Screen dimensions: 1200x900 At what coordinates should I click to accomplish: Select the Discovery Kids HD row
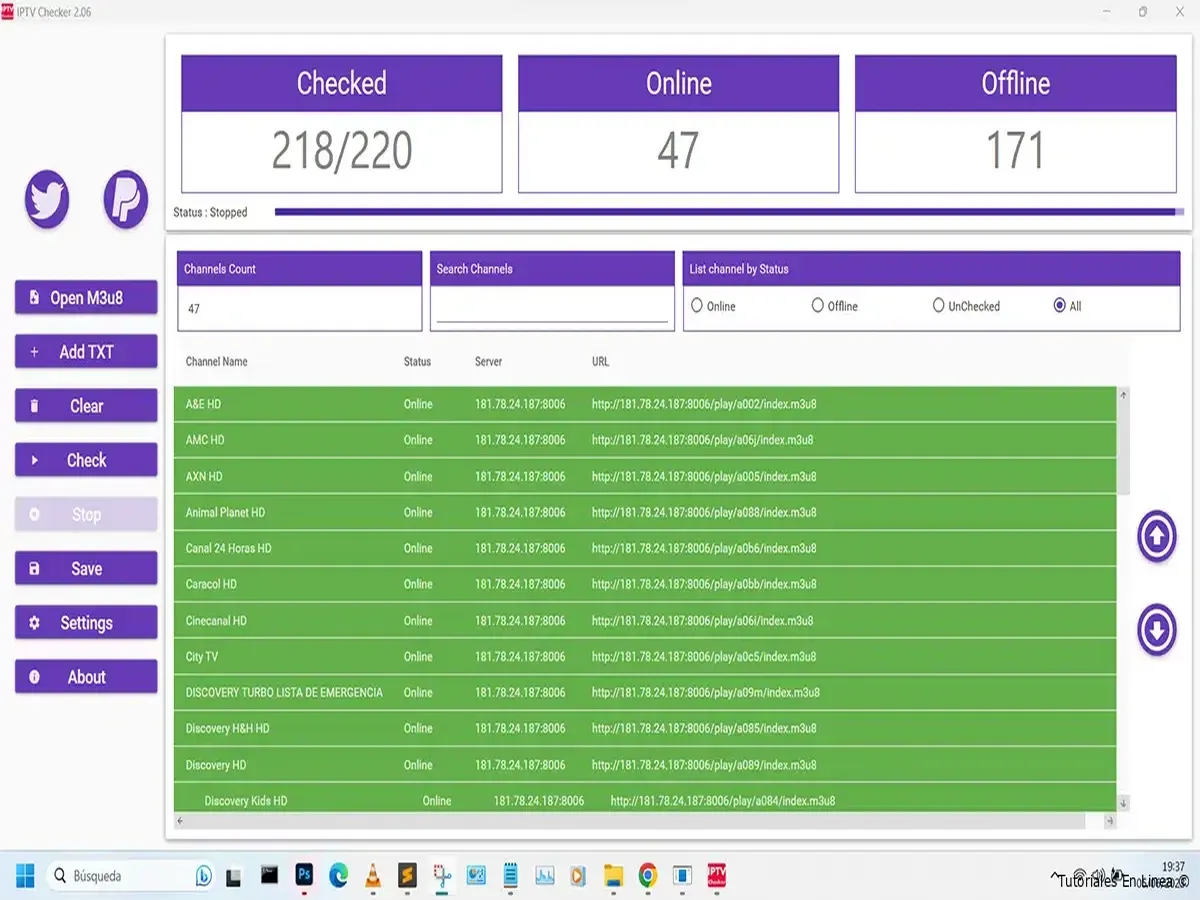pos(645,799)
